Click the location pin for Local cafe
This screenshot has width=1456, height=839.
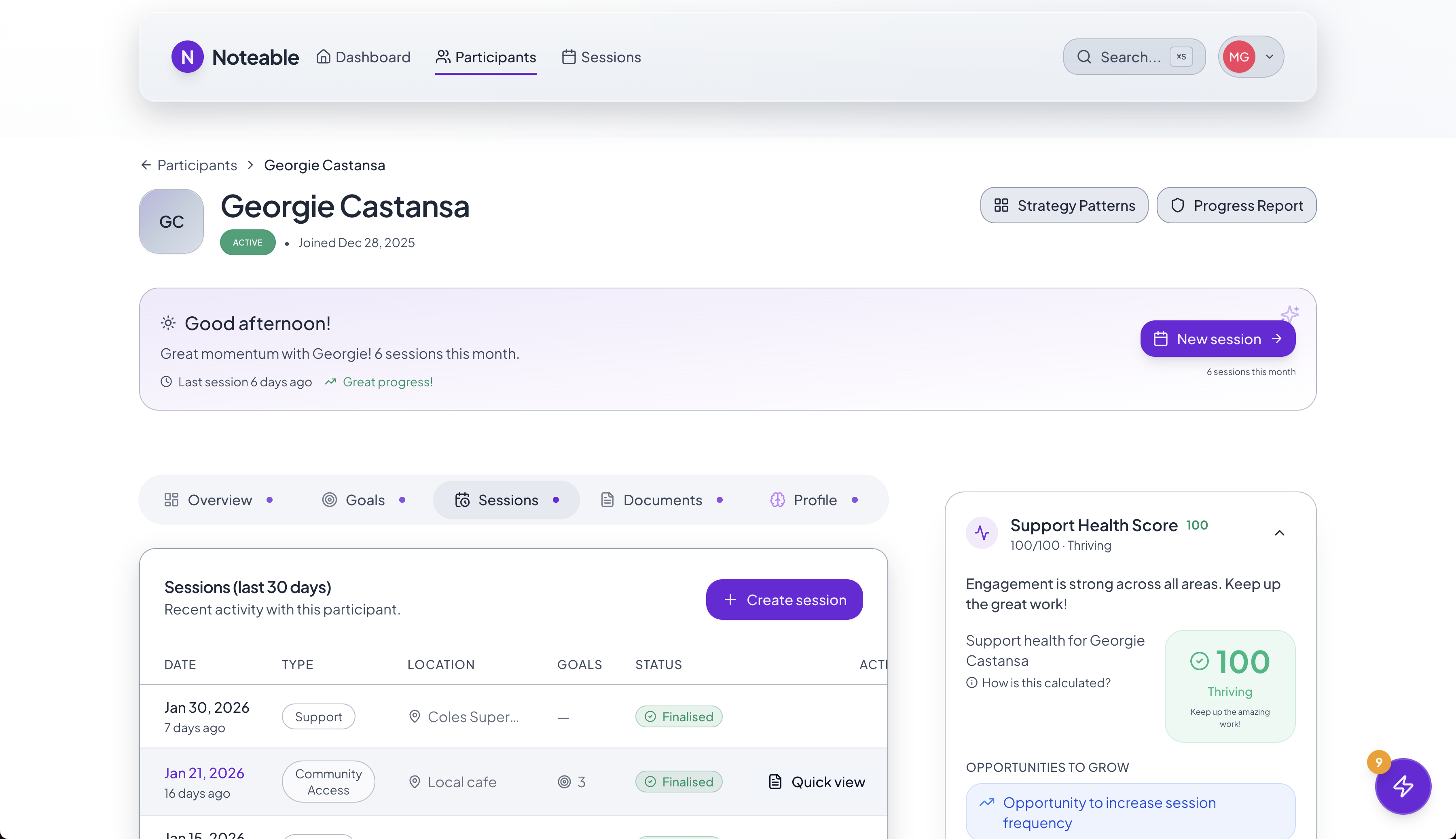[x=414, y=782]
